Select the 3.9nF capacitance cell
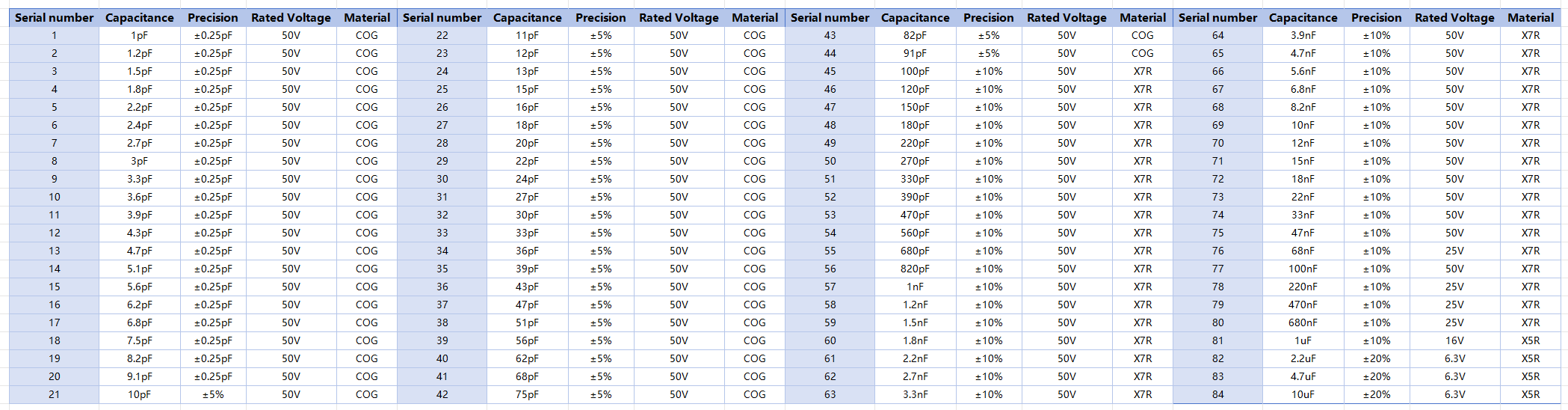This screenshot has width=1568, height=410. click(x=1303, y=35)
